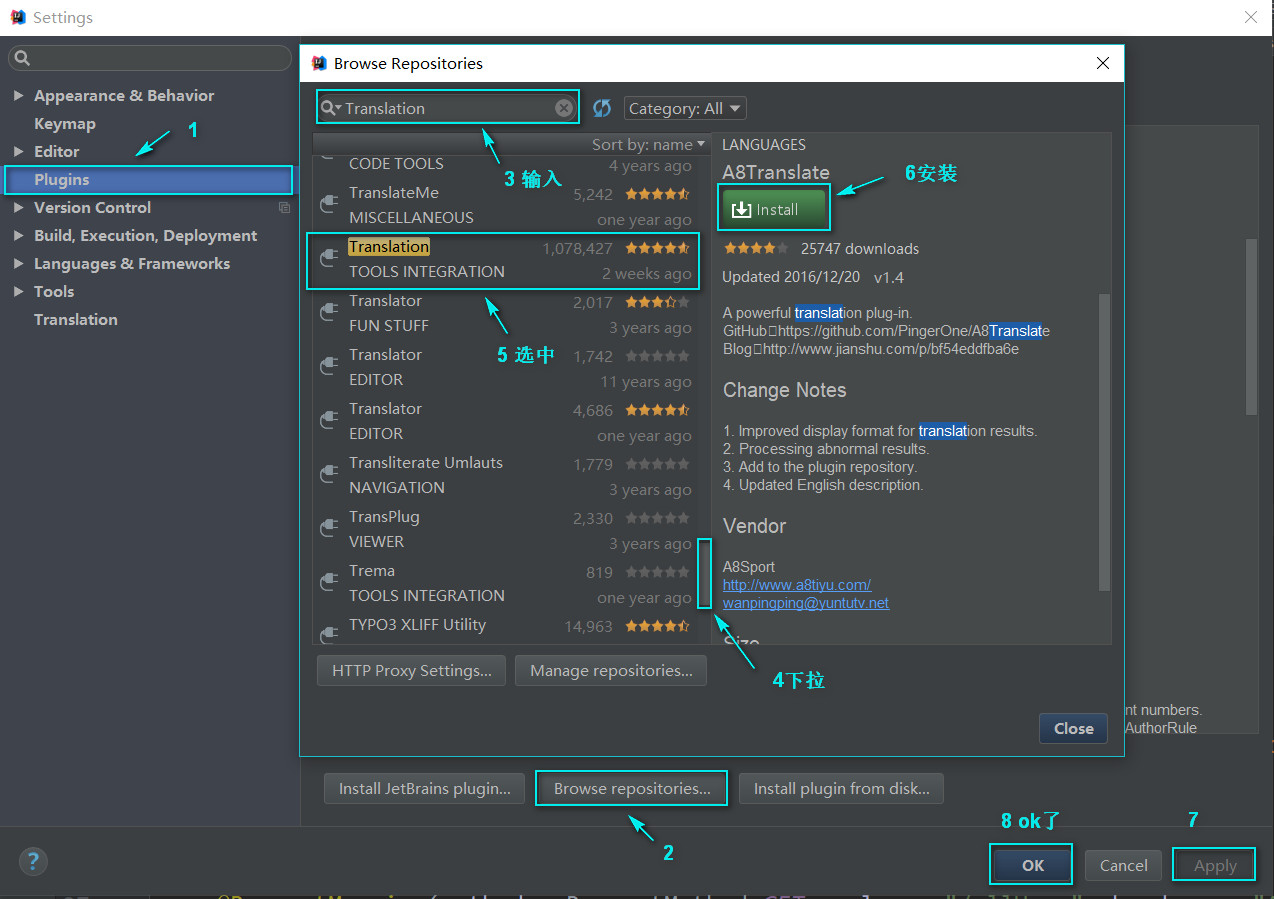Click the plug icon beside Translation
Image resolution: width=1274 pixels, height=899 pixels.
pos(328,259)
